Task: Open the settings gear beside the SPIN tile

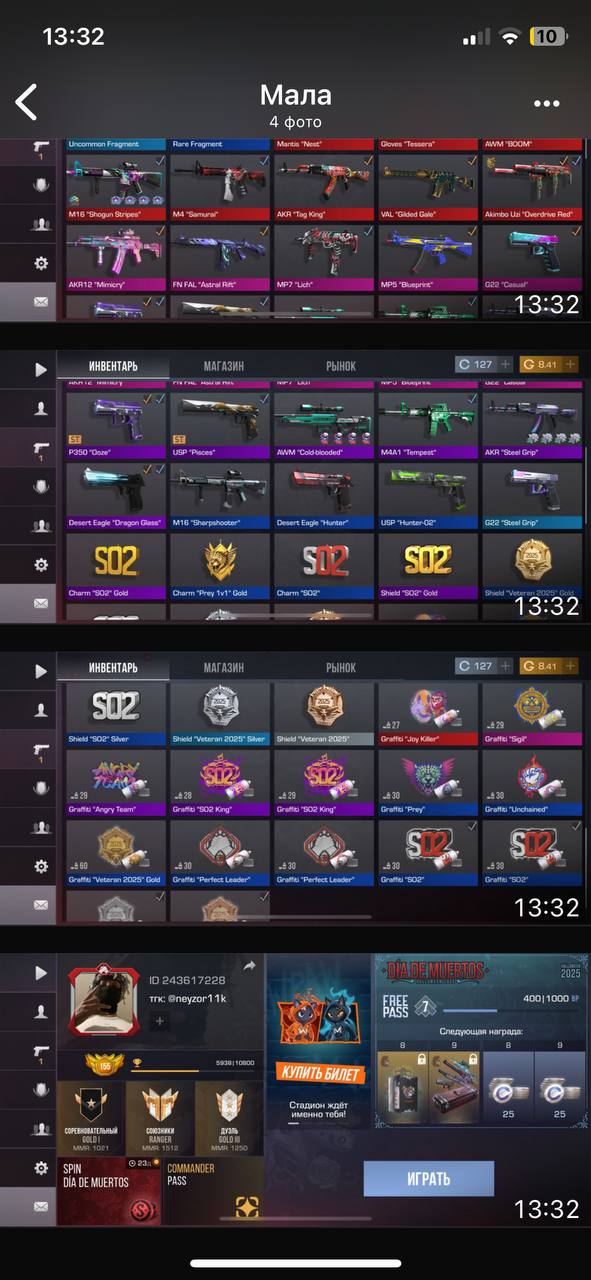Action: point(41,1167)
